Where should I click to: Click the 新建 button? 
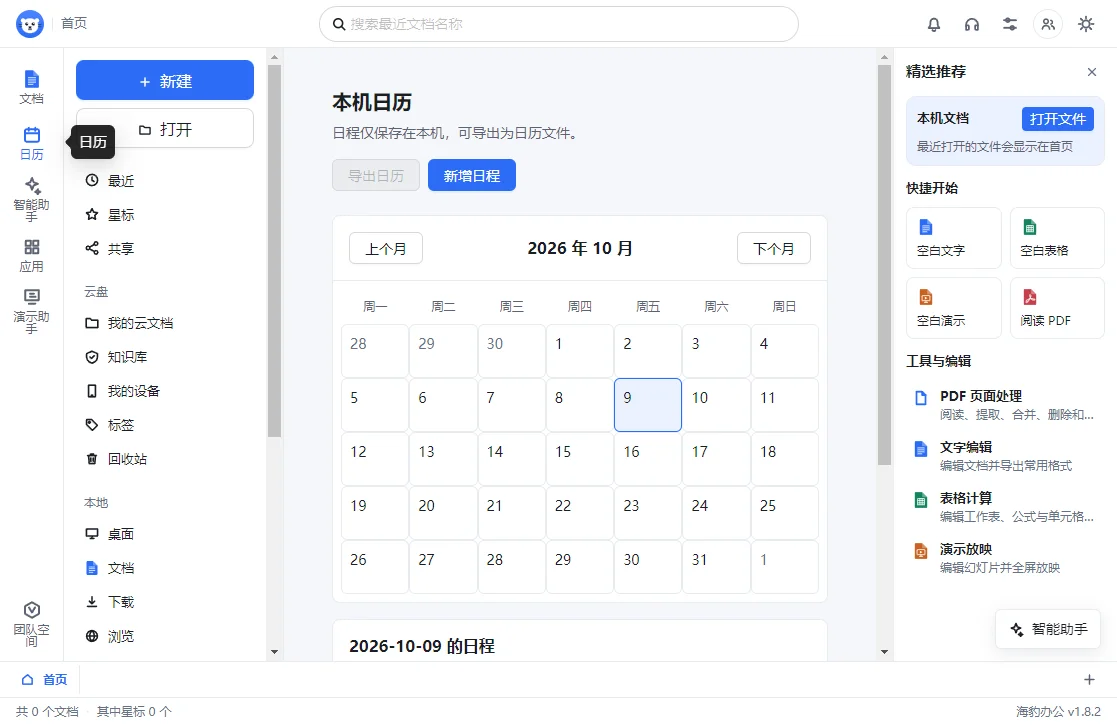[165, 80]
